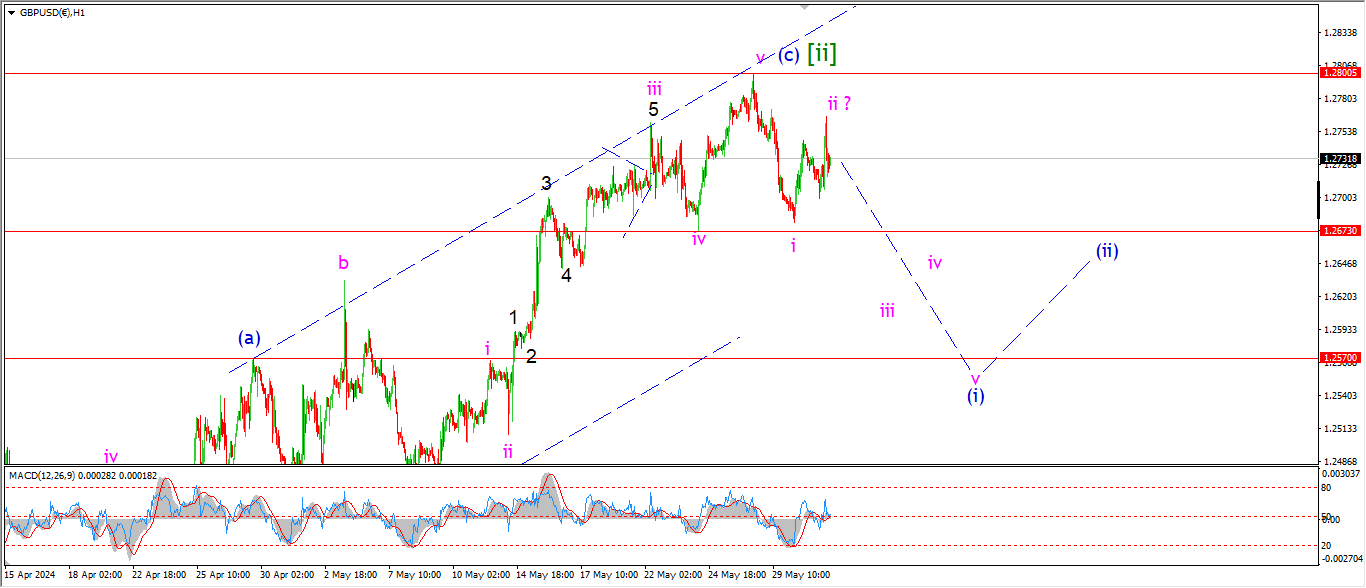1366x588 pixels.
Task: Select the projected blue (i) wave label
Action: tap(975, 396)
